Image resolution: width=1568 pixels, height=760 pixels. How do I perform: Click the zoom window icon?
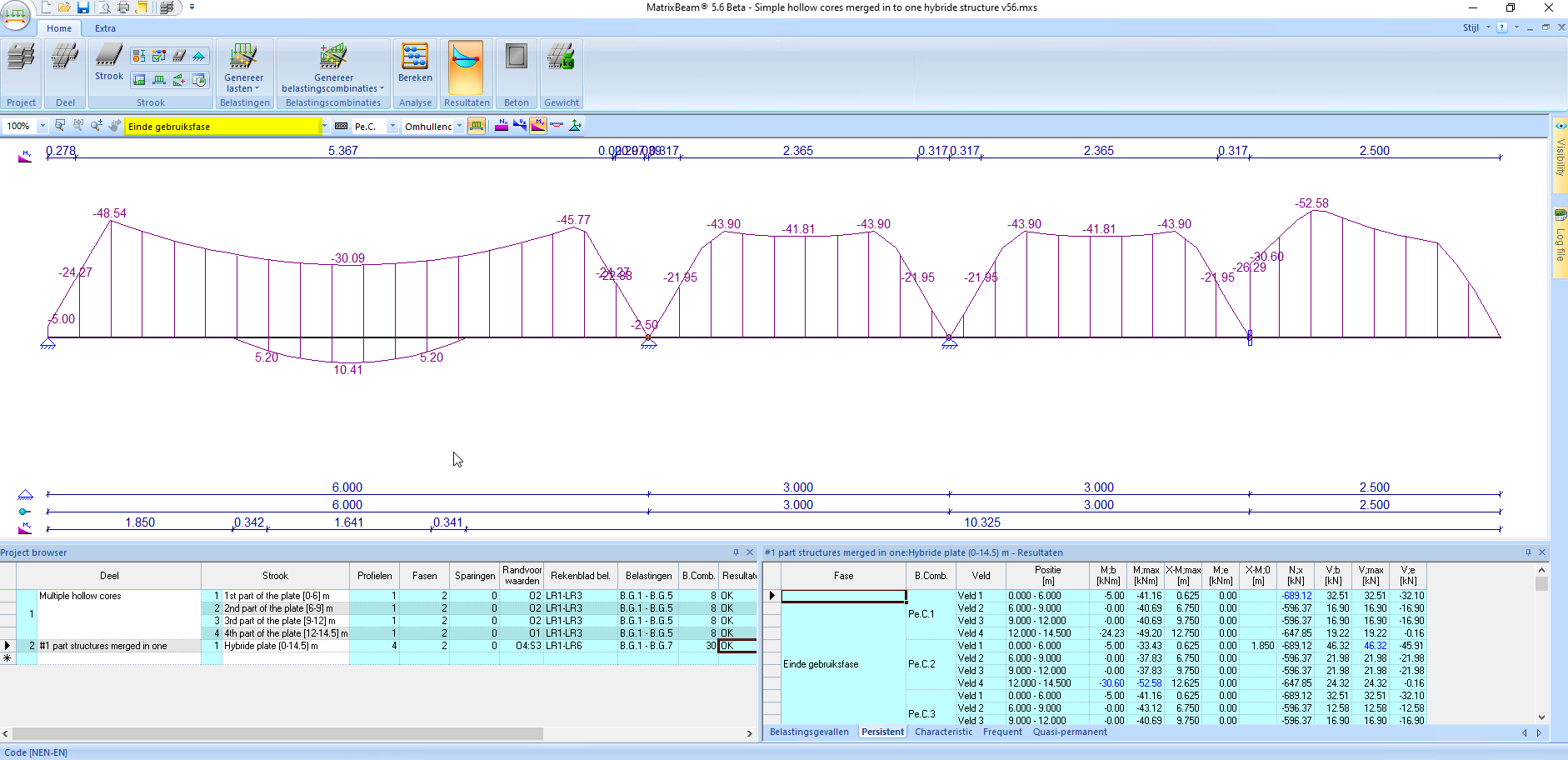point(60,126)
